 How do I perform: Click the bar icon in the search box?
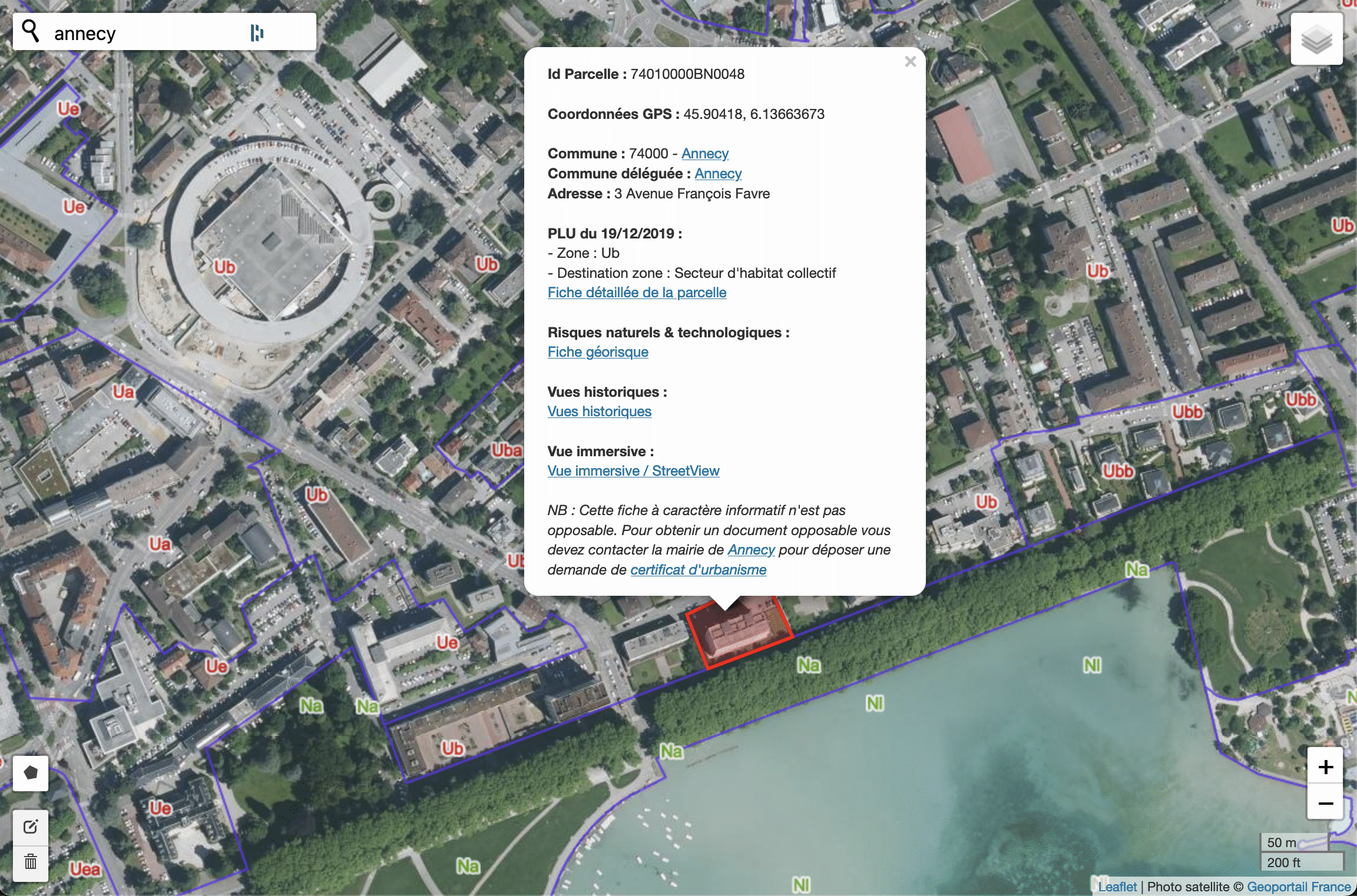pos(257,33)
